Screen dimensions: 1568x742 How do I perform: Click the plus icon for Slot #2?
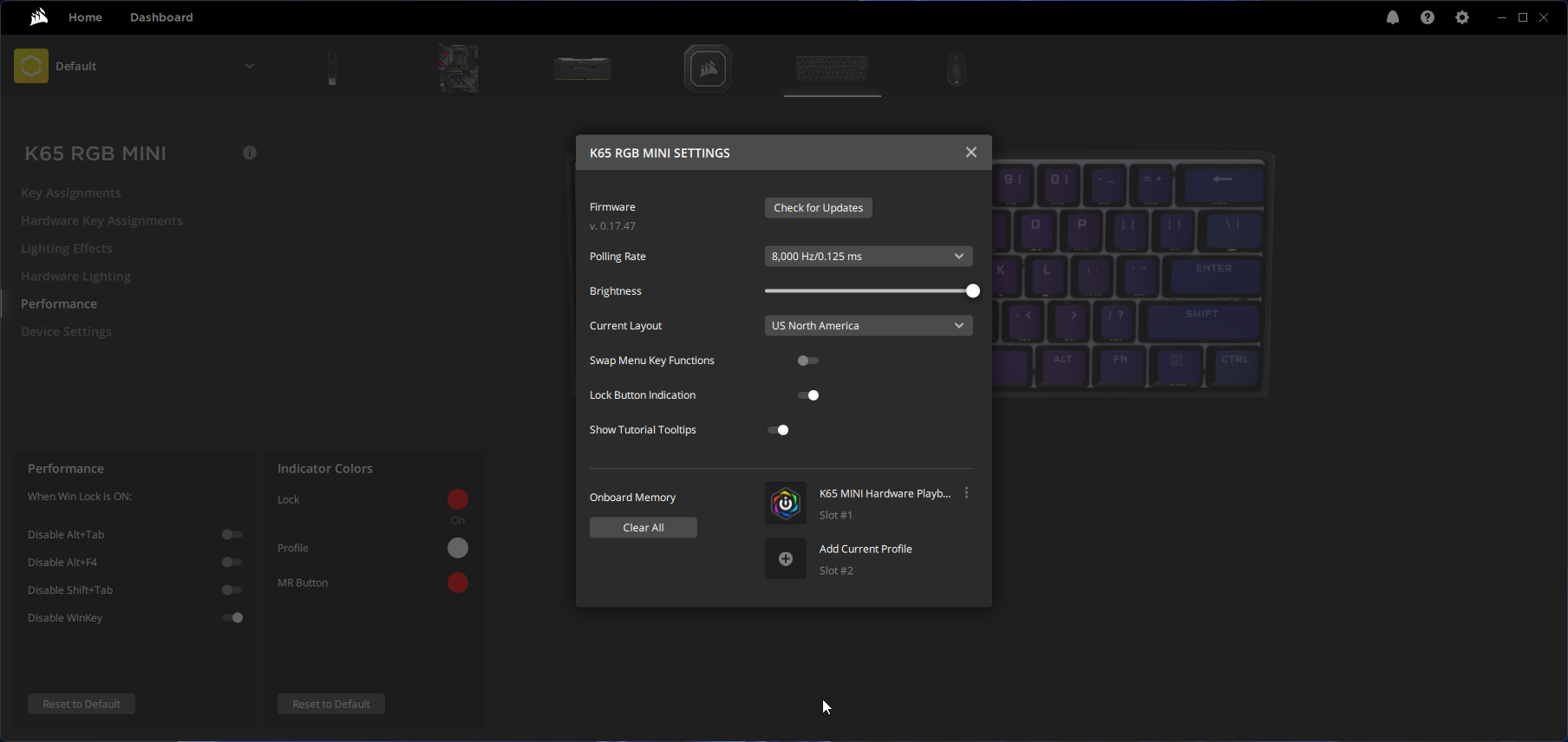[x=786, y=559]
